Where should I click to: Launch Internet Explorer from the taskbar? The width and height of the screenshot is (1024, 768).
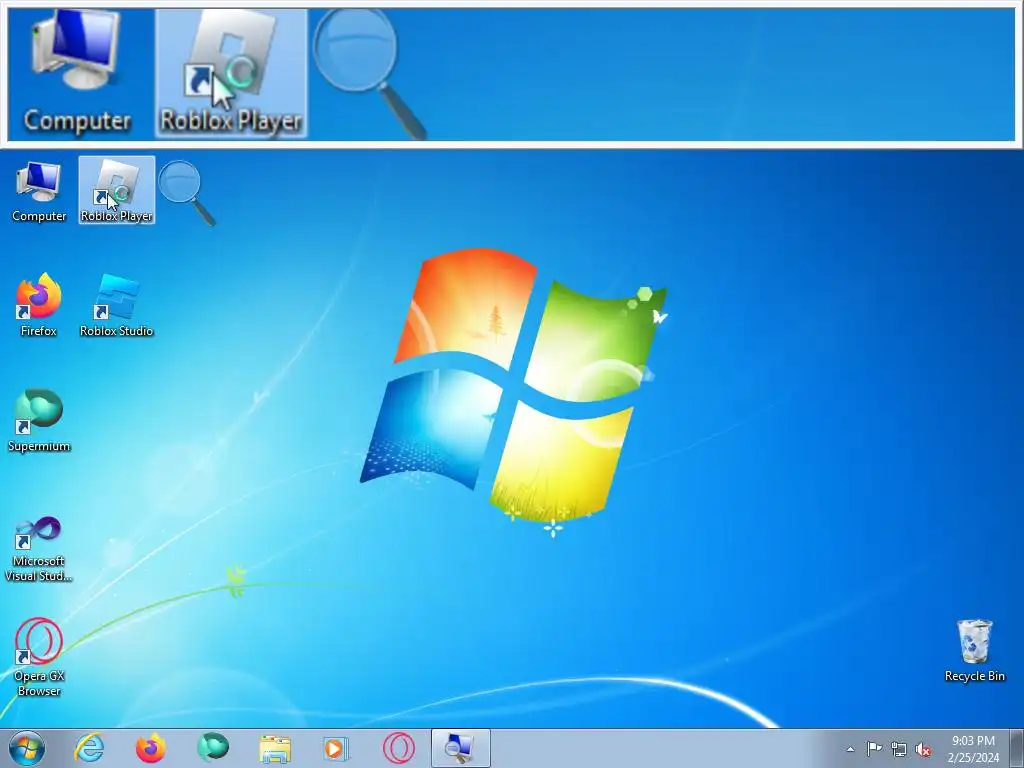coord(89,748)
